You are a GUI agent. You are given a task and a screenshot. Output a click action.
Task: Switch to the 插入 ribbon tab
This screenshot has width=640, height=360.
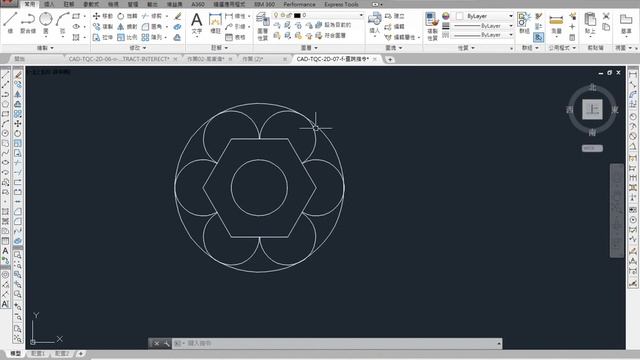click(49, 4)
